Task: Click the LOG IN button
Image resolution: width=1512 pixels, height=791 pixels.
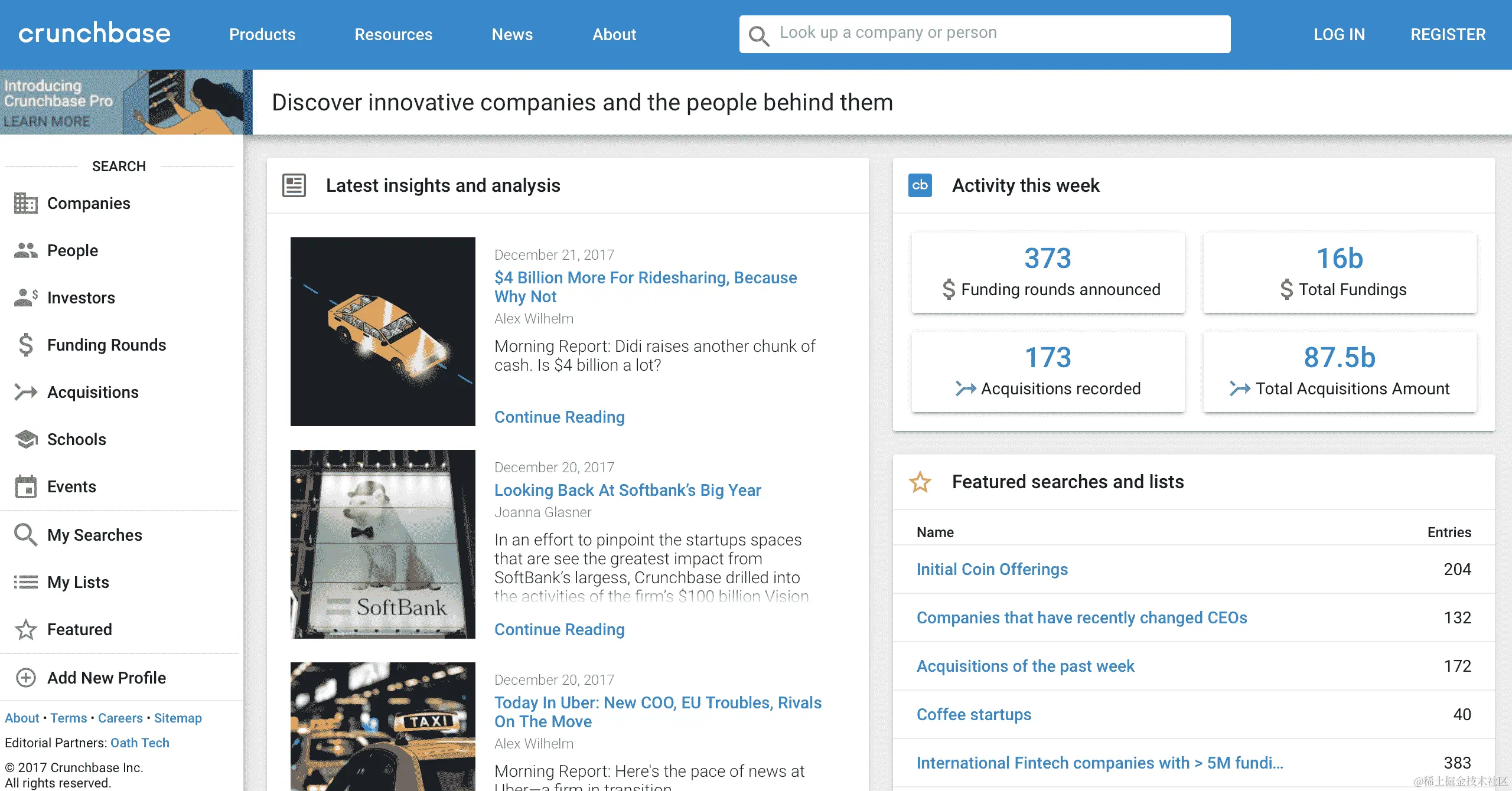Action: pos(1339,34)
